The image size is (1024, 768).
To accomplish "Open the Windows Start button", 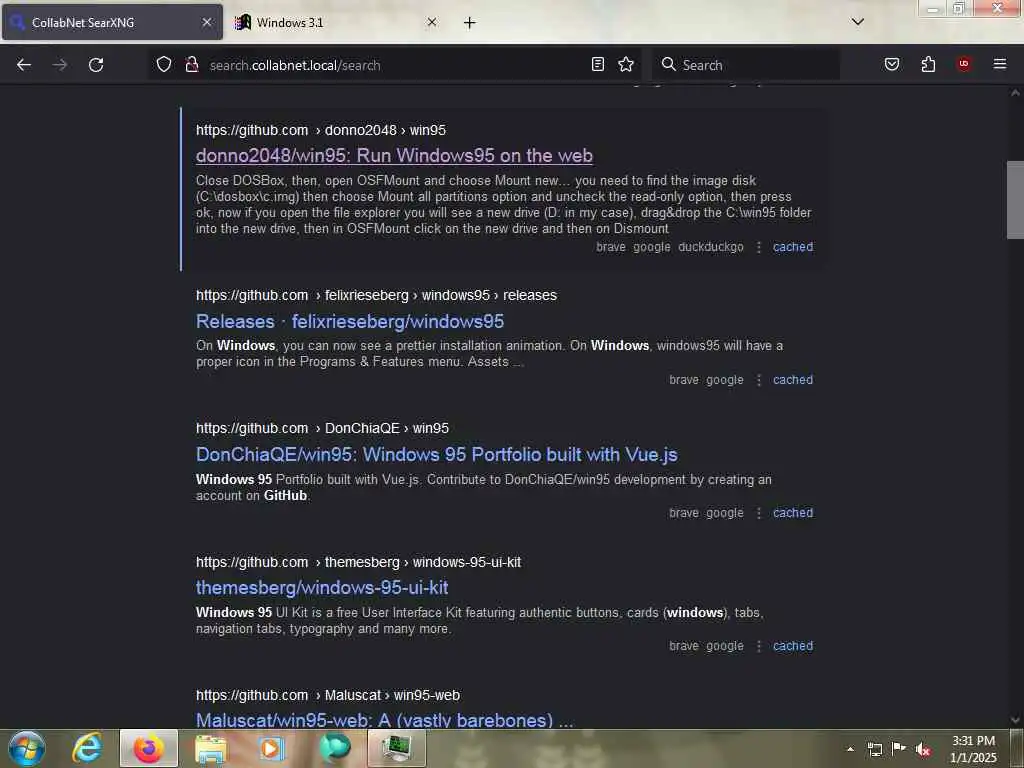I will [27, 748].
